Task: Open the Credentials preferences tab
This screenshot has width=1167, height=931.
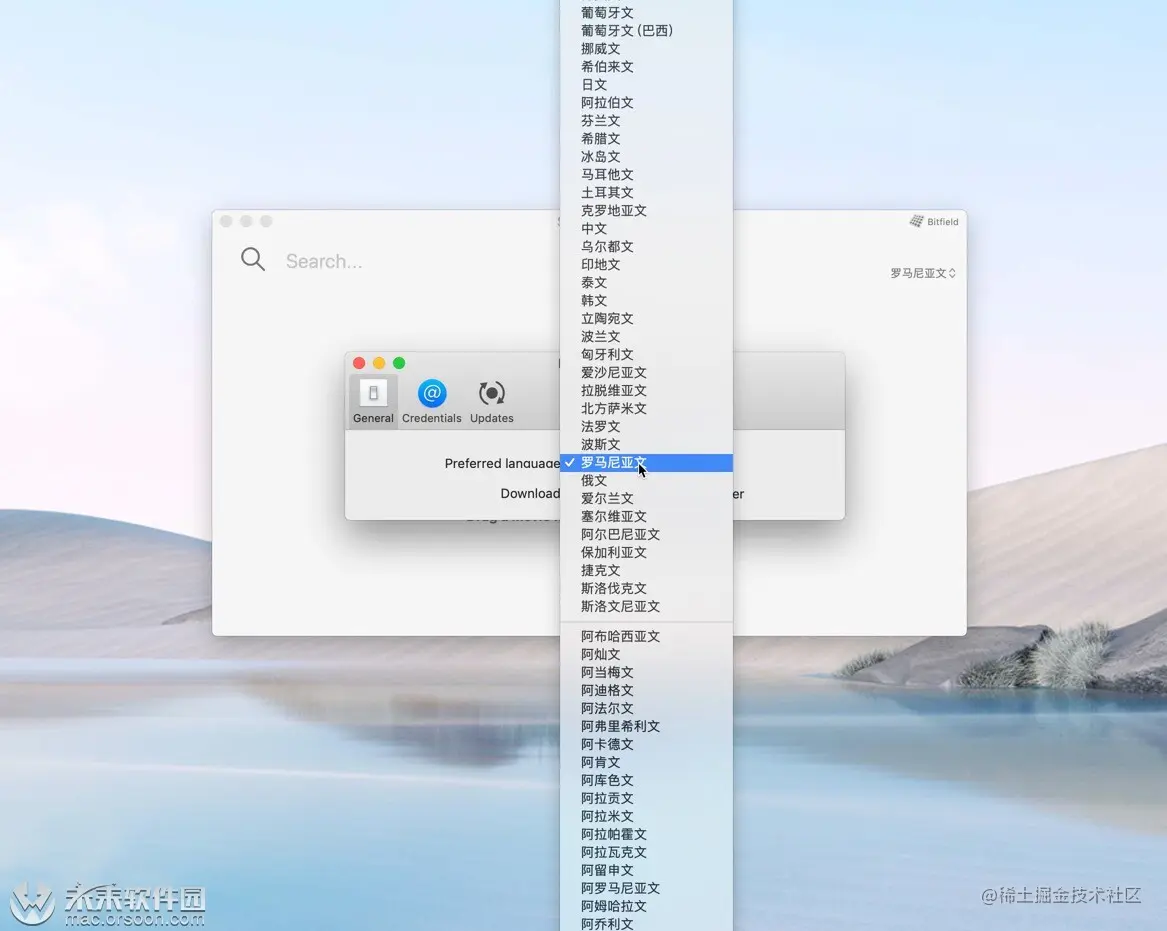Action: (432, 401)
